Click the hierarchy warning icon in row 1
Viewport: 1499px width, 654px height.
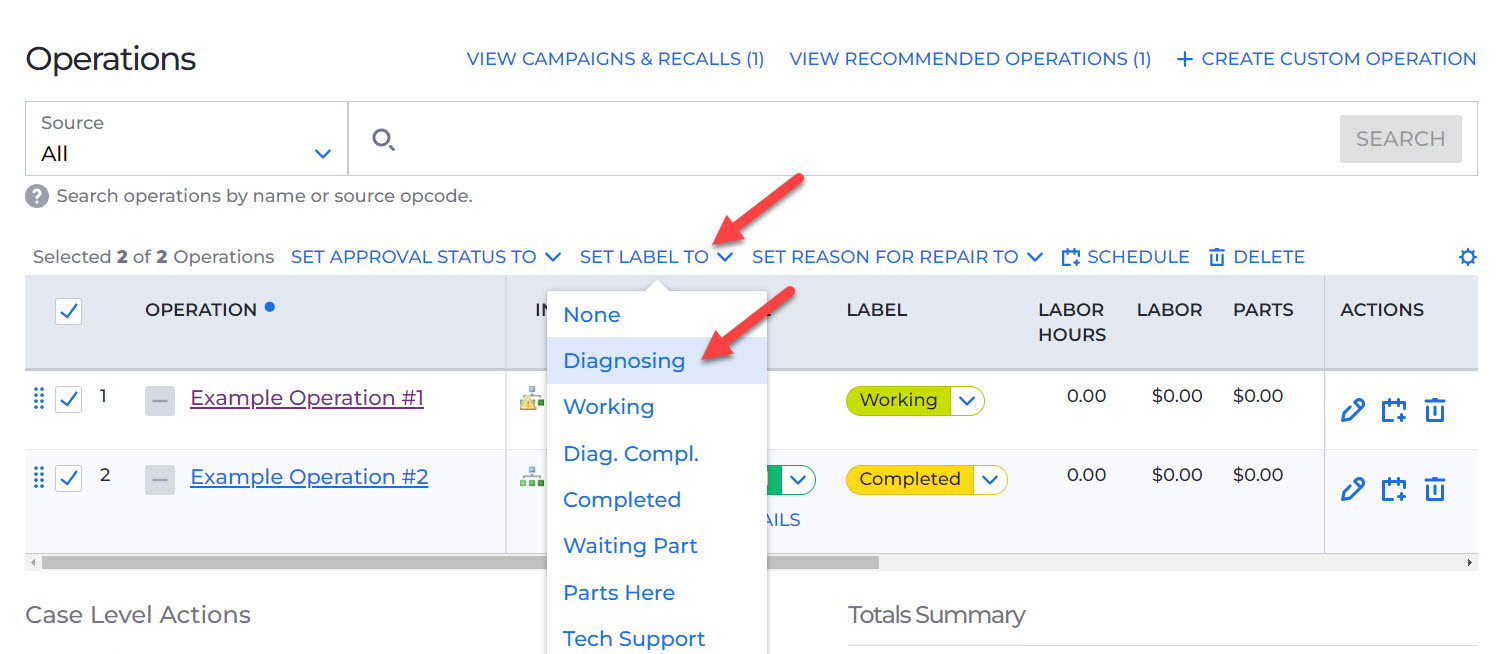click(531, 399)
